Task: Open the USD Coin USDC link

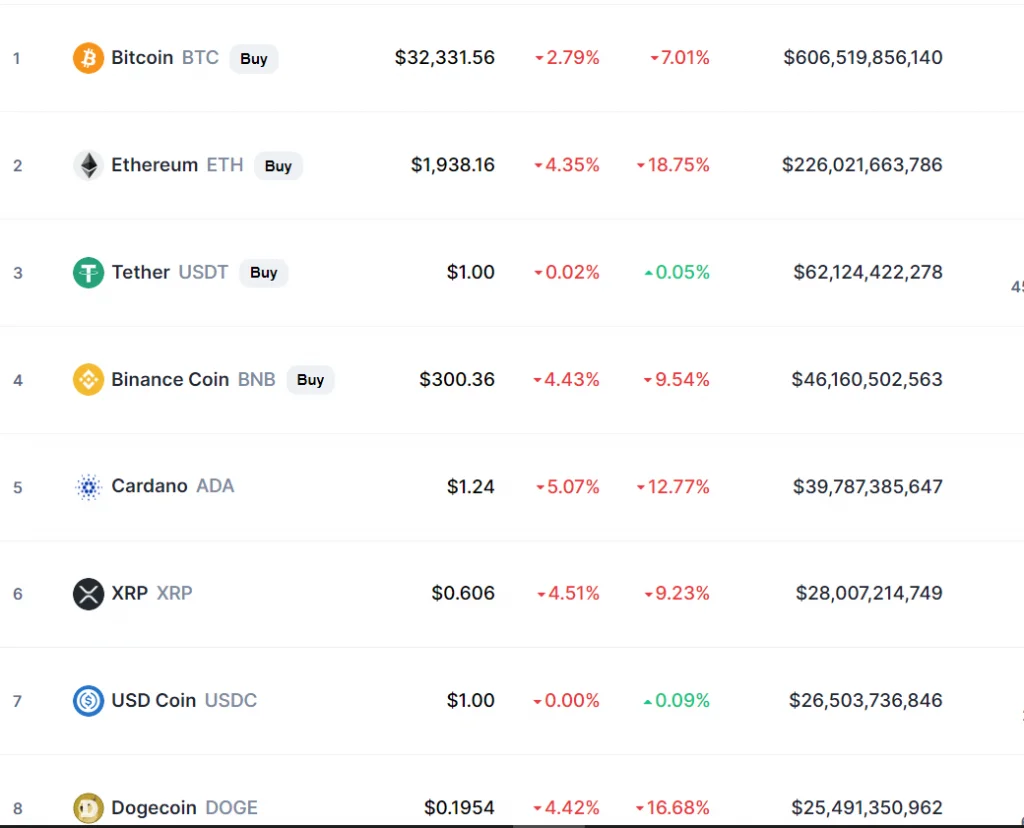Action: pos(184,700)
